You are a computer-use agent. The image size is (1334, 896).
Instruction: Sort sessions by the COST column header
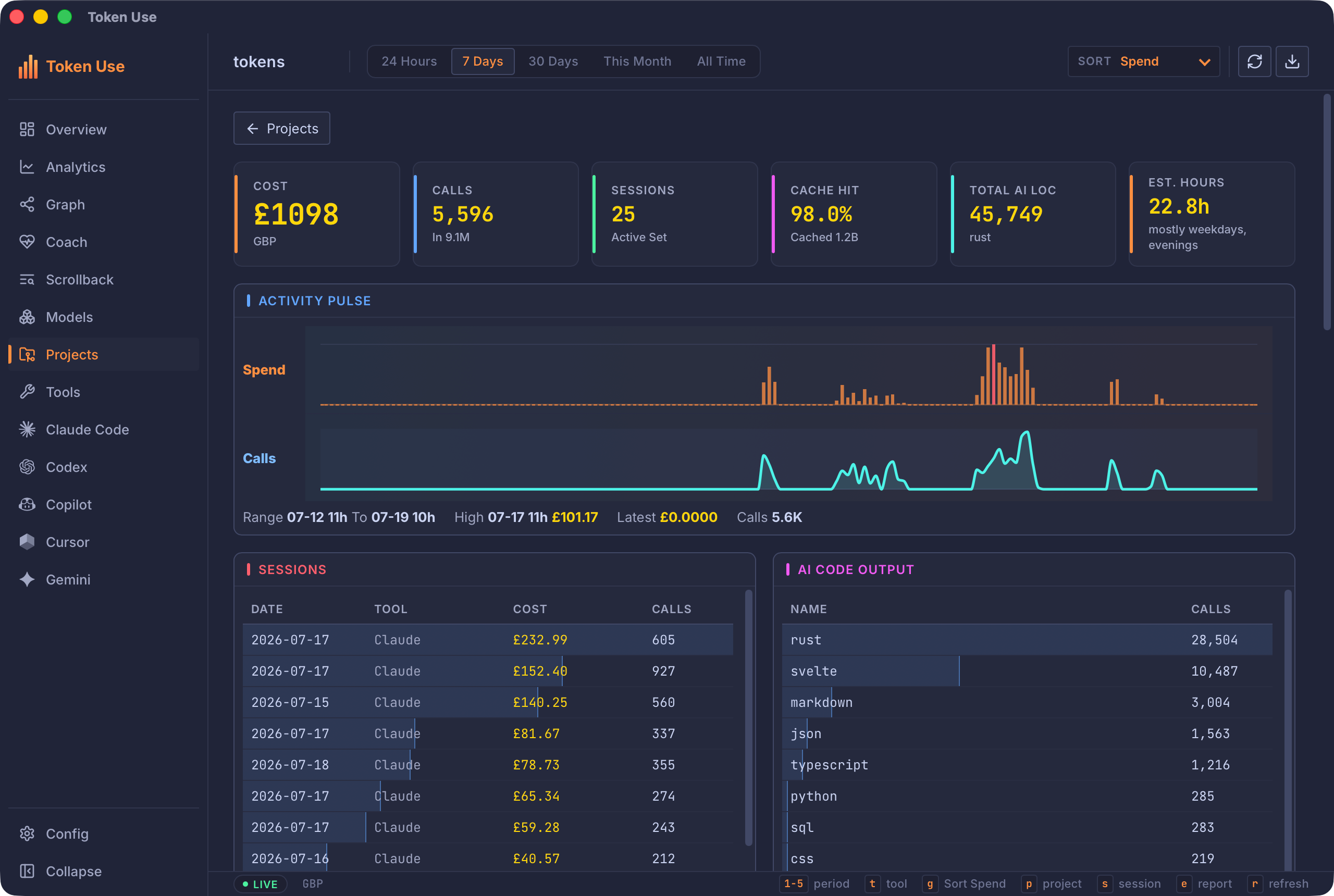click(530, 609)
